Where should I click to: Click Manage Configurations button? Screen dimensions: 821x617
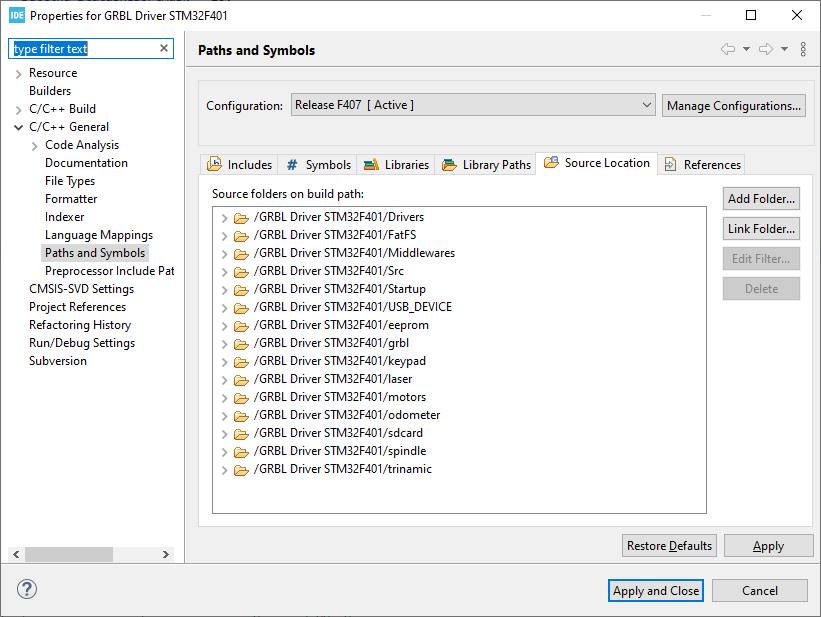tap(734, 106)
